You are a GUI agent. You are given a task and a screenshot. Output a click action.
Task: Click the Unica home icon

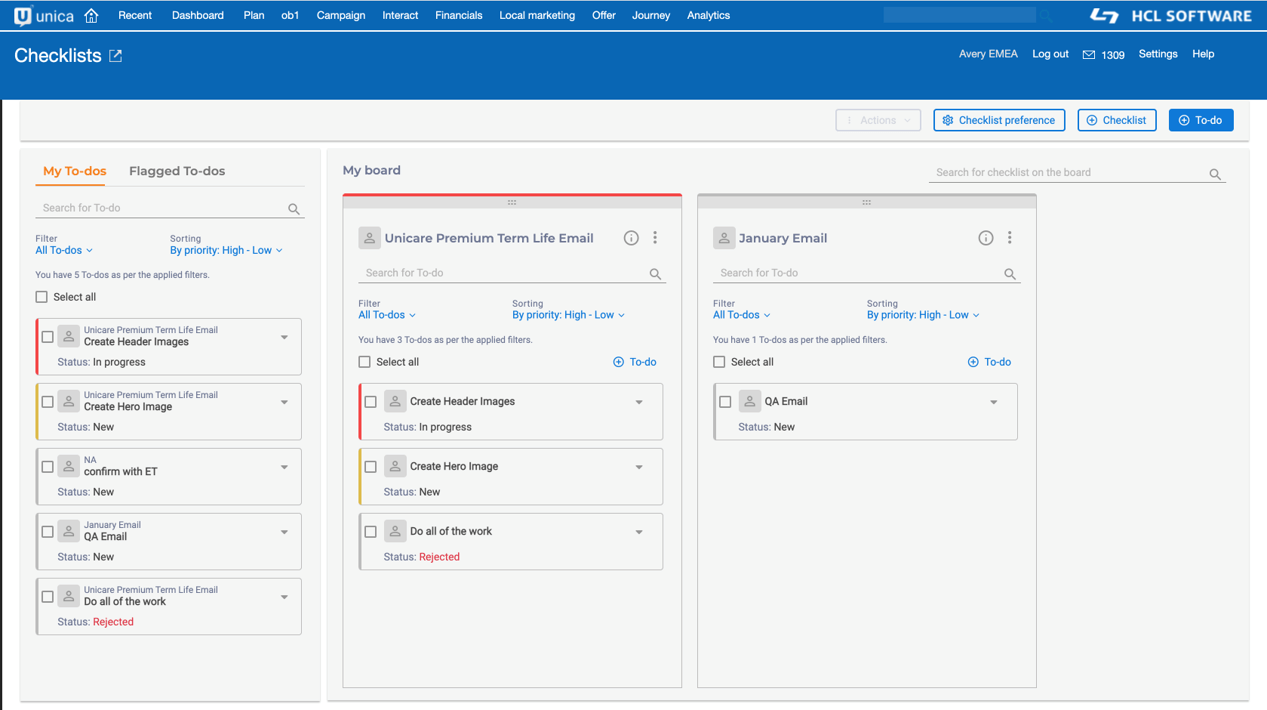tap(91, 16)
